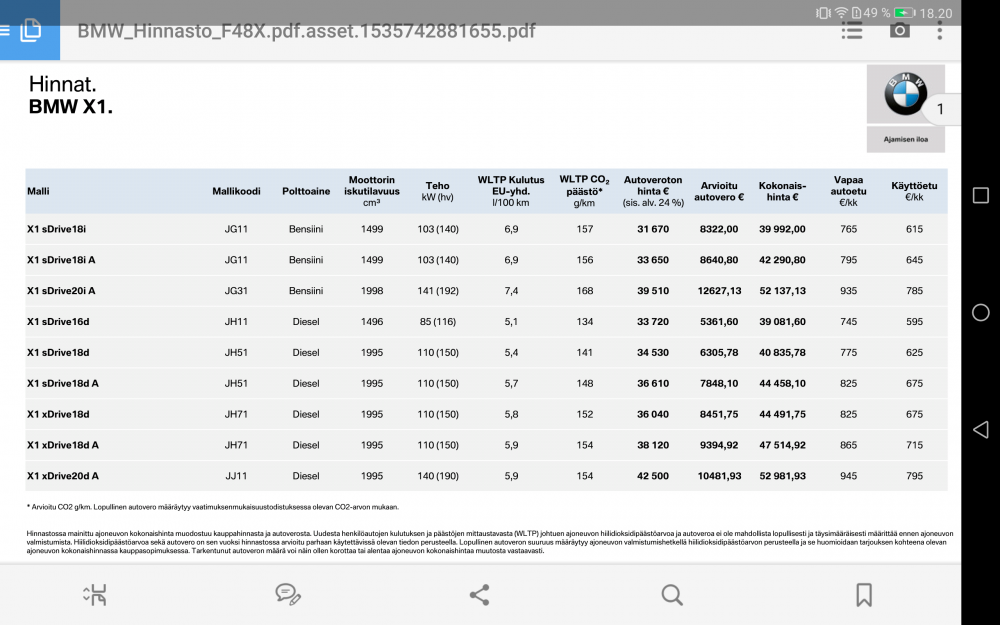Select model code JH11
Image resolution: width=1000 pixels, height=625 pixels.
click(236, 322)
